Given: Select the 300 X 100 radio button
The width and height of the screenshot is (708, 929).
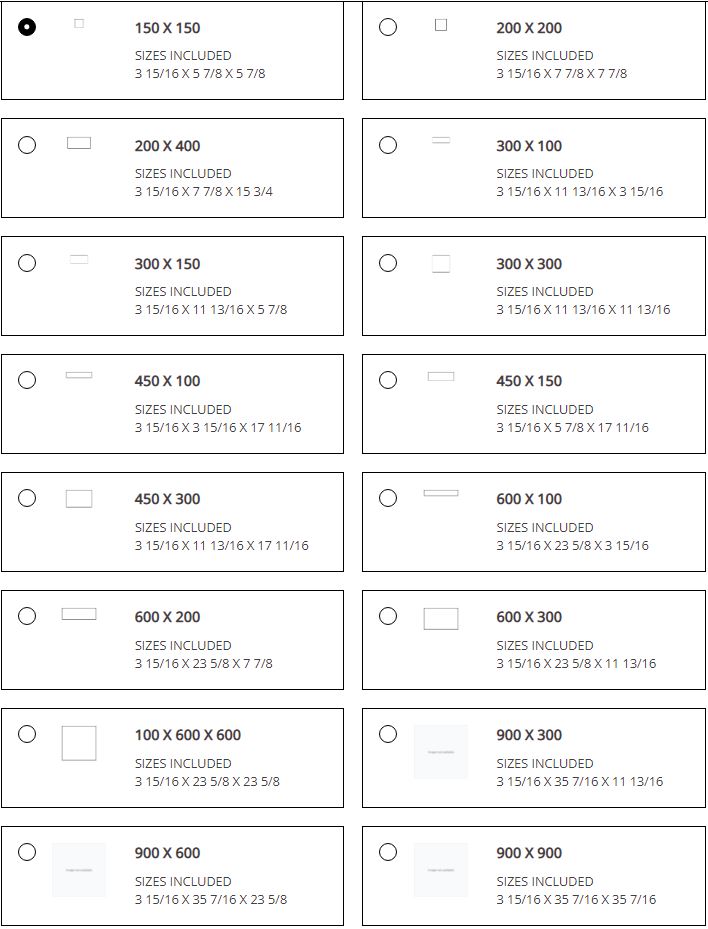Looking at the screenshot, I should tap(388, 145).
